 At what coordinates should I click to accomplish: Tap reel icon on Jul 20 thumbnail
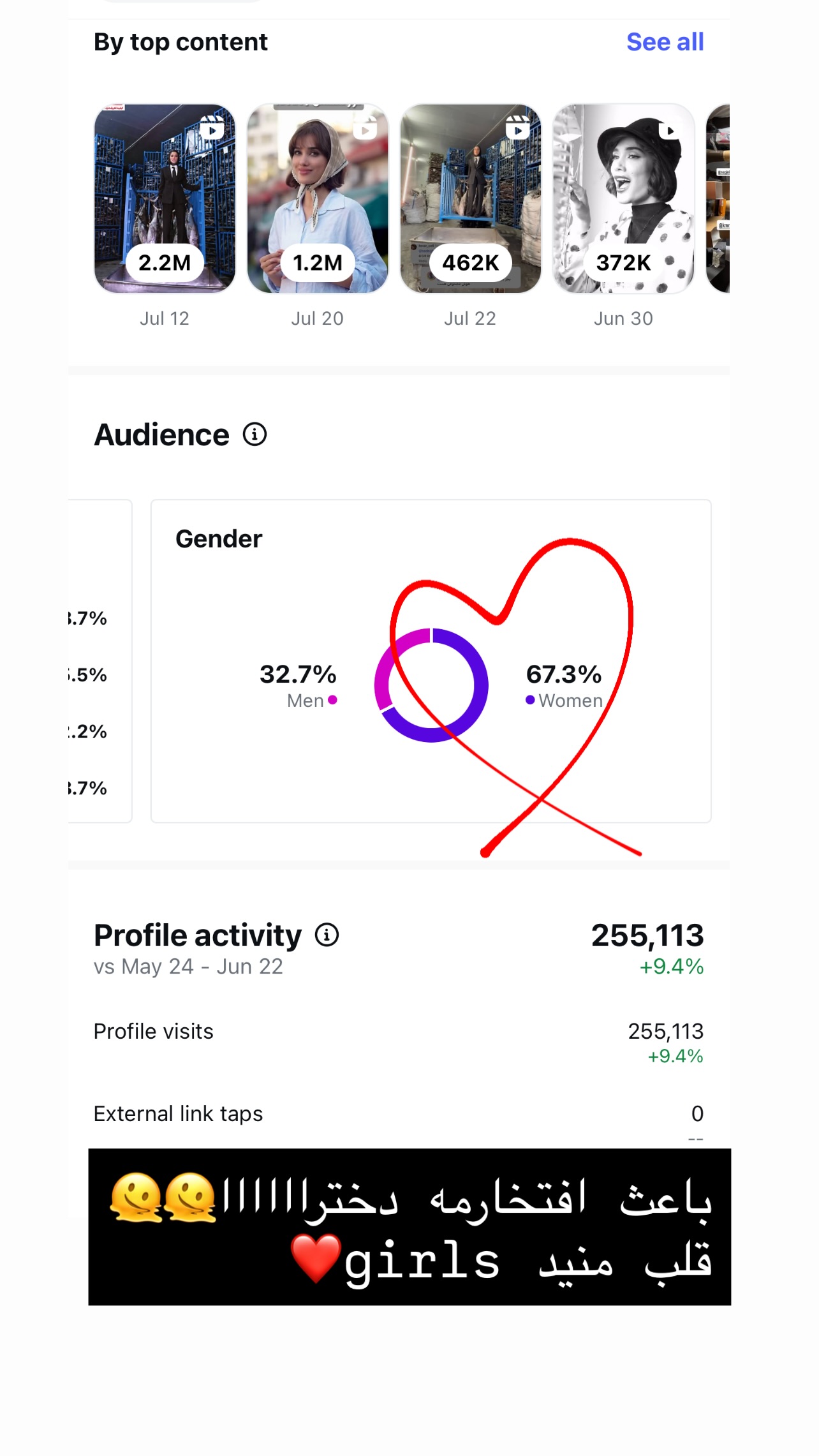pos(365,128)
